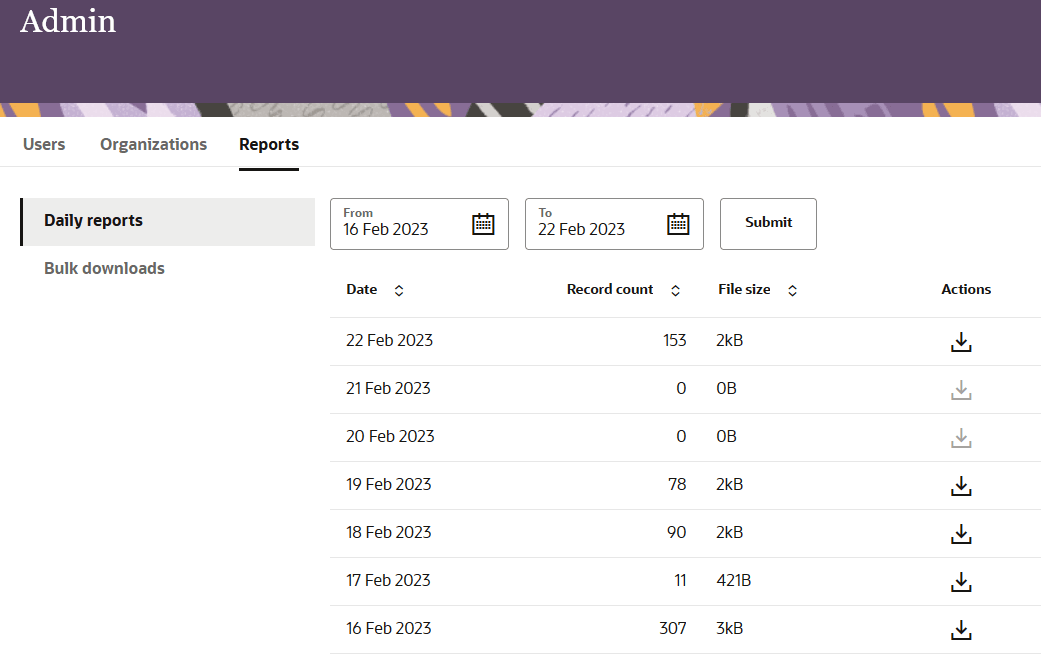
Task: Open the Organizations tab
Action: 153,144
